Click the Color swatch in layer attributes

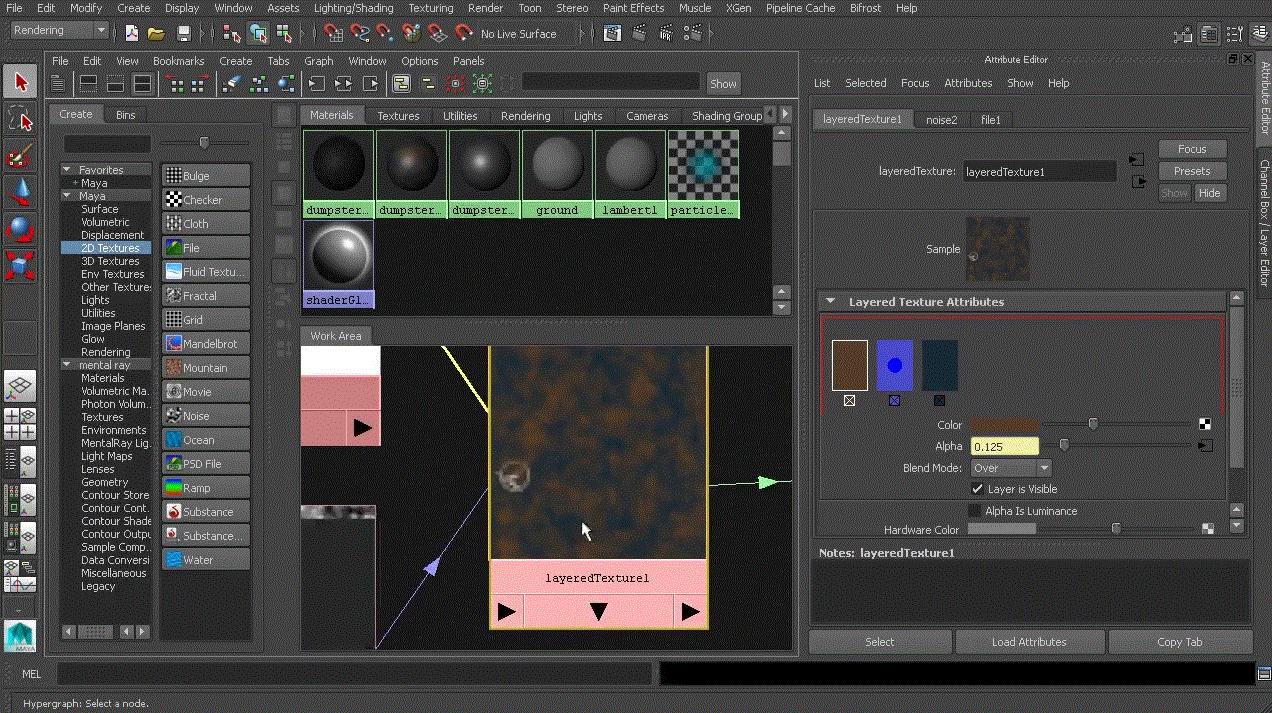pyautogui.click(x=1004, y=425)
